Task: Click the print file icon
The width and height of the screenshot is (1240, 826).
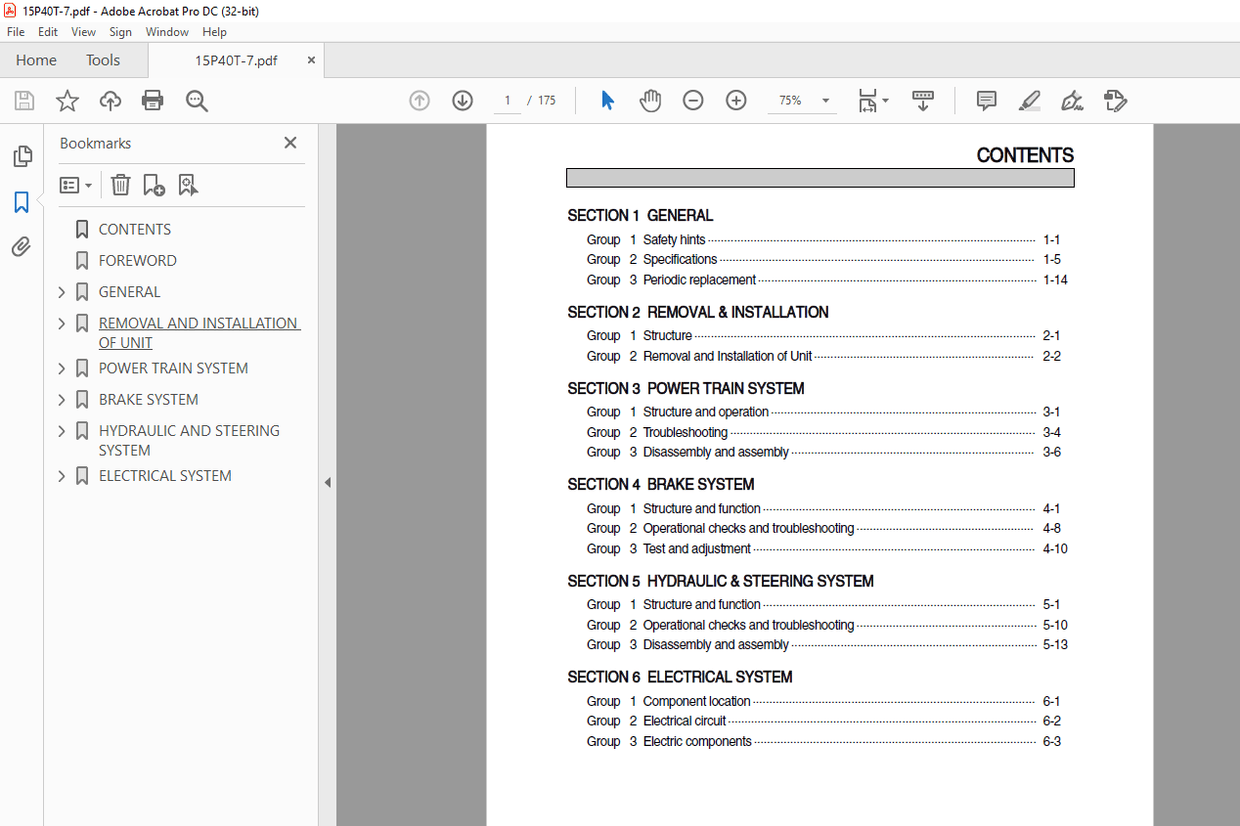Action: coord(153,100)
